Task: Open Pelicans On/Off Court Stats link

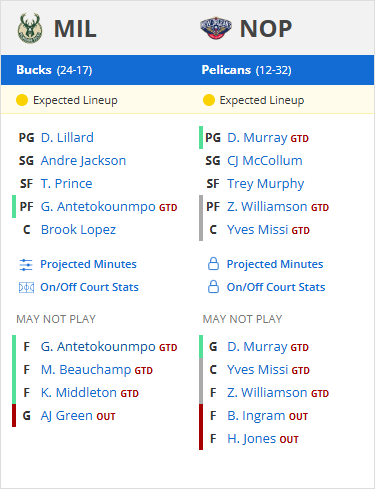Action: [276, 287]
